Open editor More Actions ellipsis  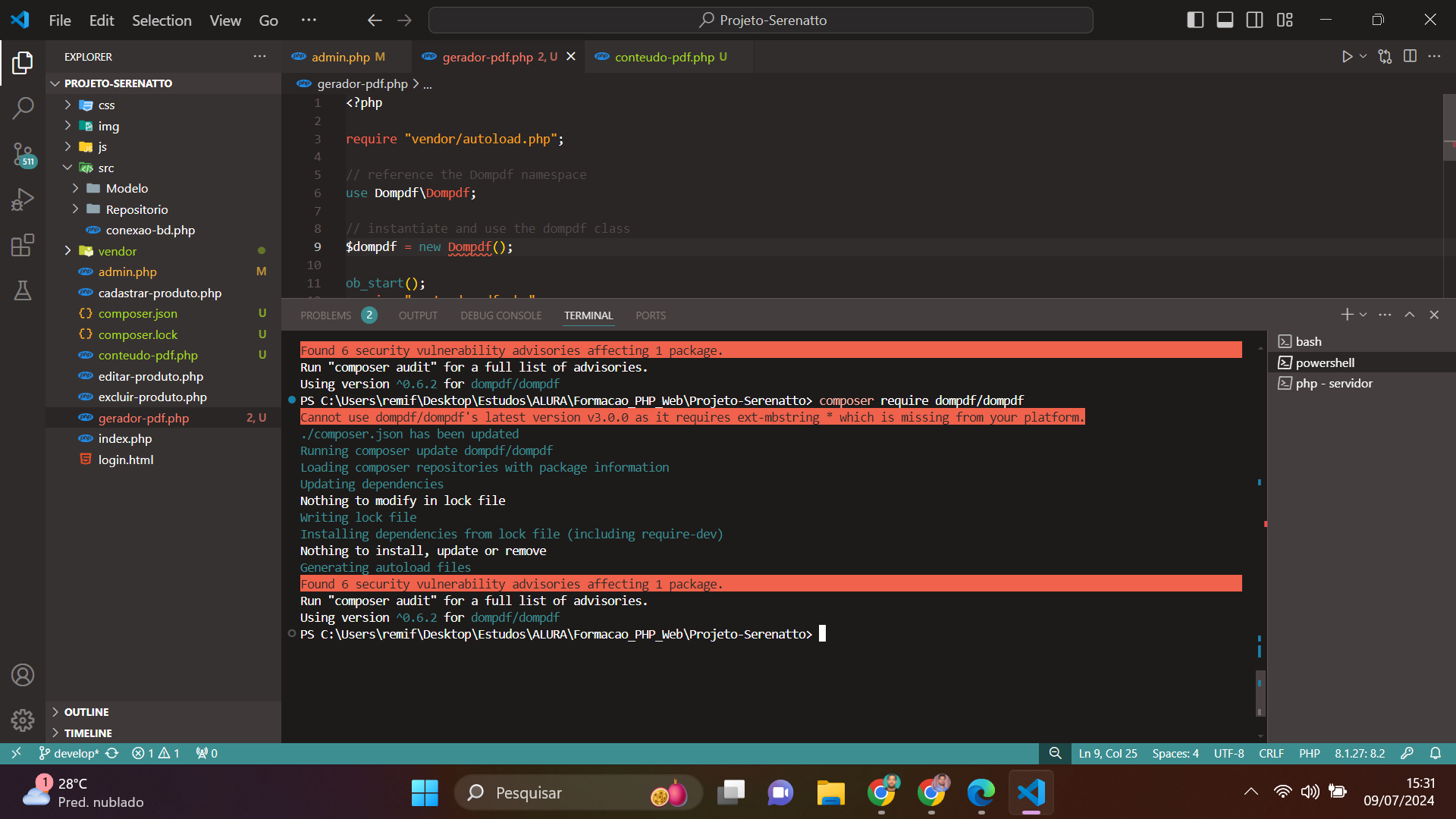coord(1434,57)
